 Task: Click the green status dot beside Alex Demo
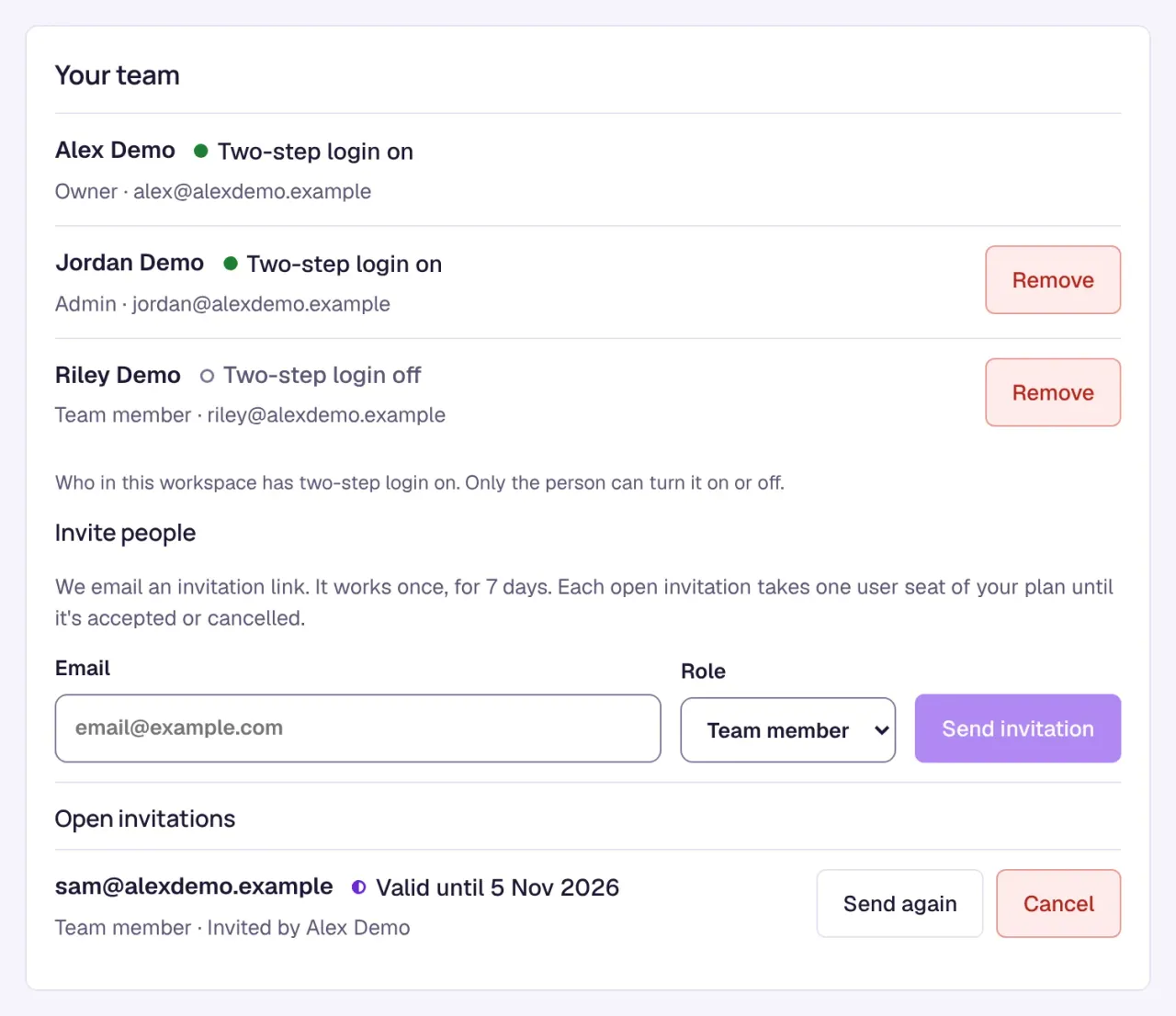click(200, 151)
